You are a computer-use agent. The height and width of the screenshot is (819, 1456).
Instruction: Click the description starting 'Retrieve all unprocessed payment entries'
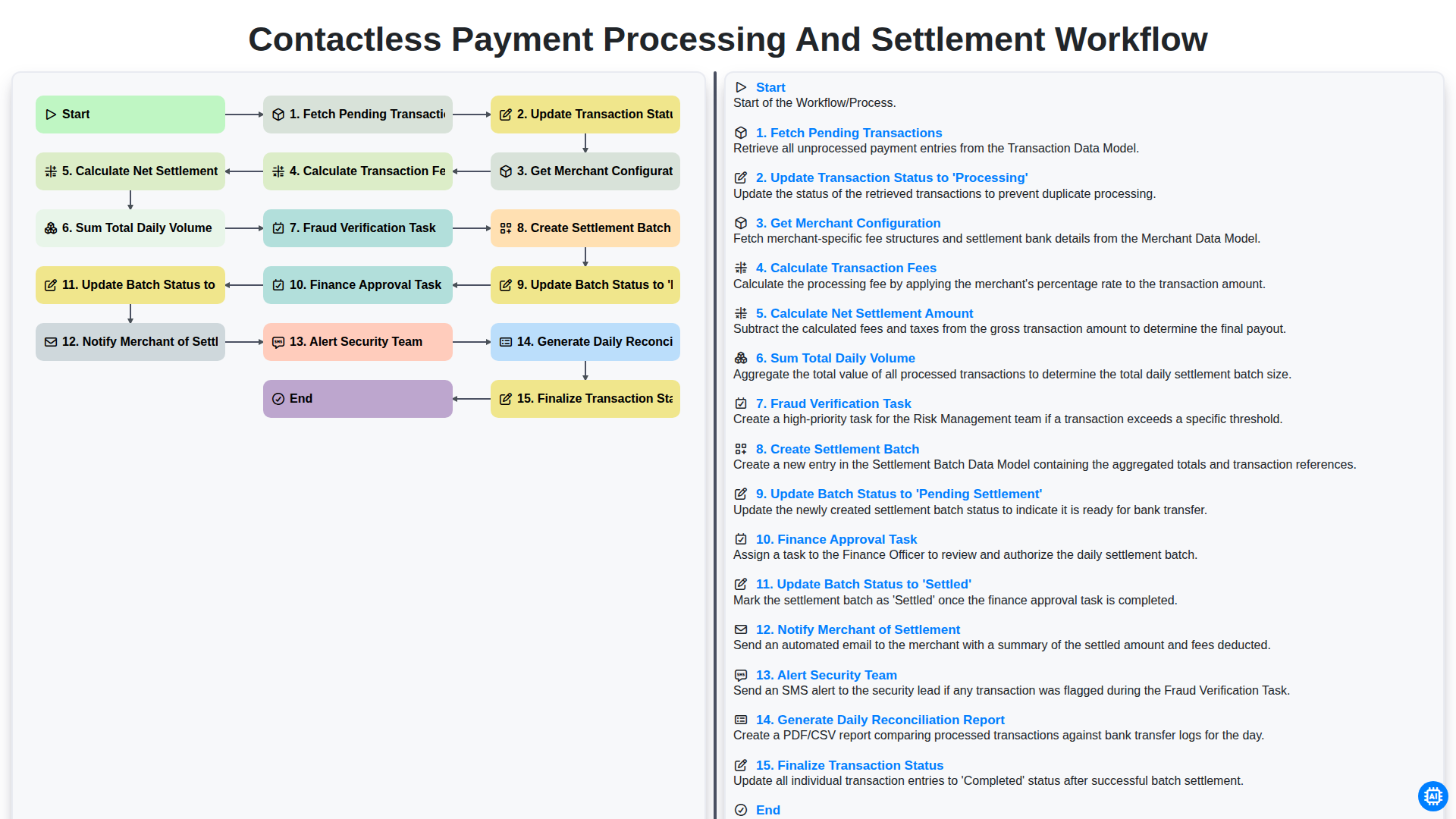(x=936, y=149)
